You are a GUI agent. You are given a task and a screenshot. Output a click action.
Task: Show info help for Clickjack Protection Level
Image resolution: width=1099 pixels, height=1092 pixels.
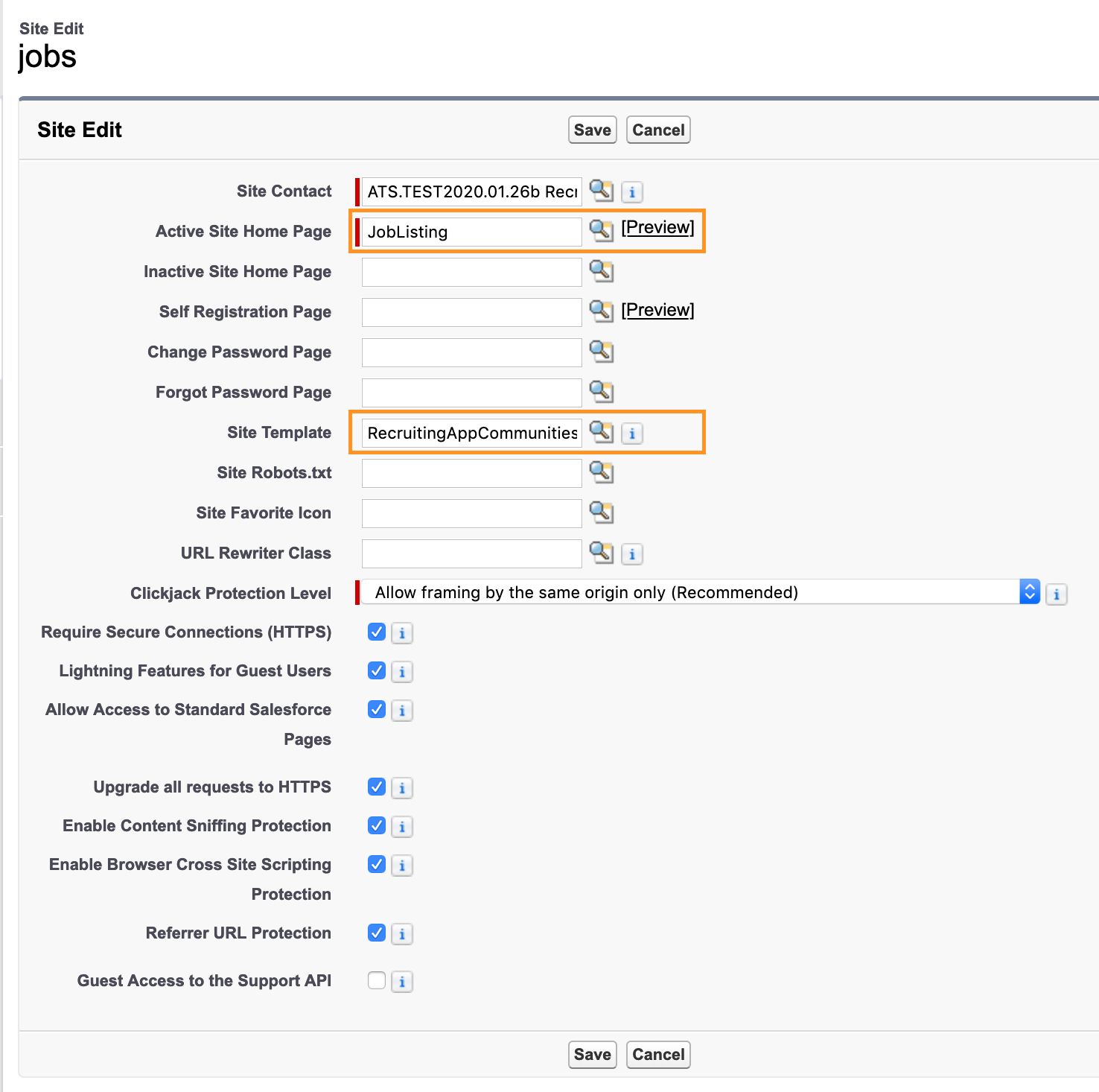tap(1057, 594)
